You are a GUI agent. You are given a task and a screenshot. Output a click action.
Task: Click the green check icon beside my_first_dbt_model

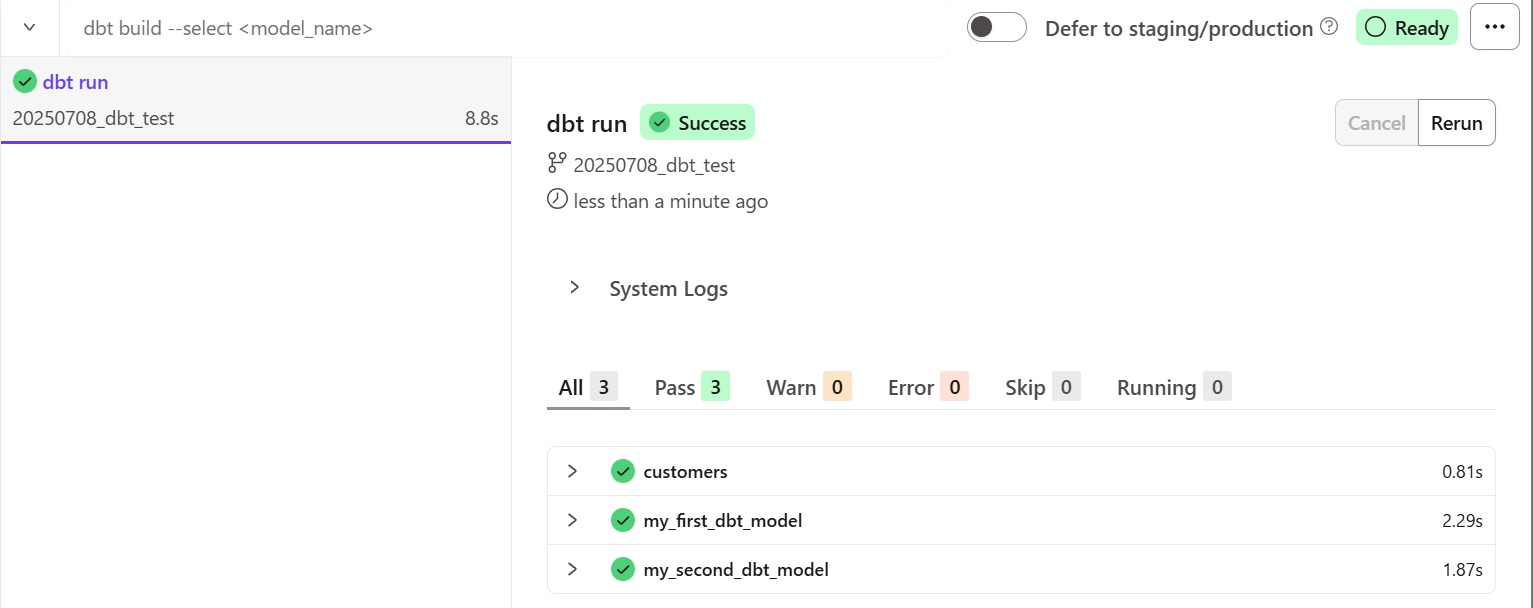coord(623,520)
